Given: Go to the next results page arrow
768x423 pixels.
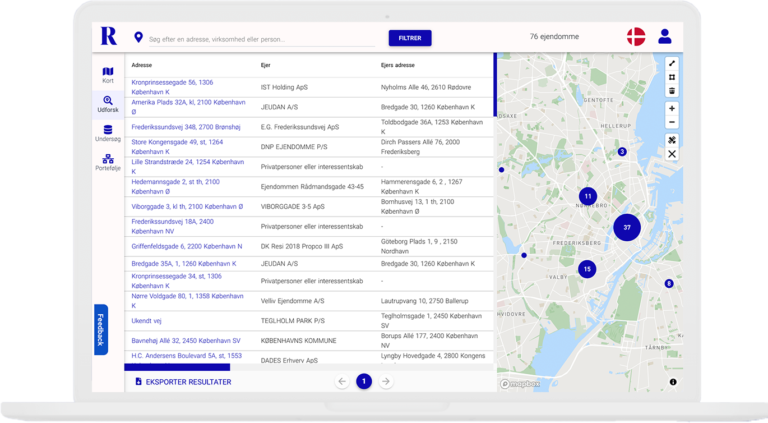Looking at the screenshot, I should pos(386,382).
